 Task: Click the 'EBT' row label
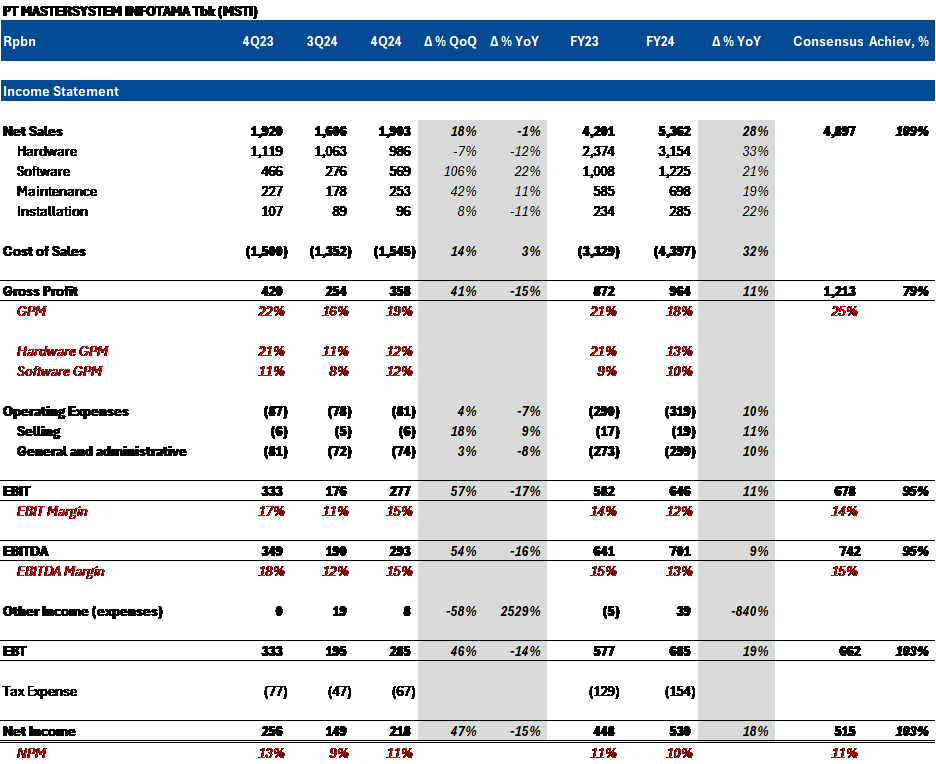point(14,651)
